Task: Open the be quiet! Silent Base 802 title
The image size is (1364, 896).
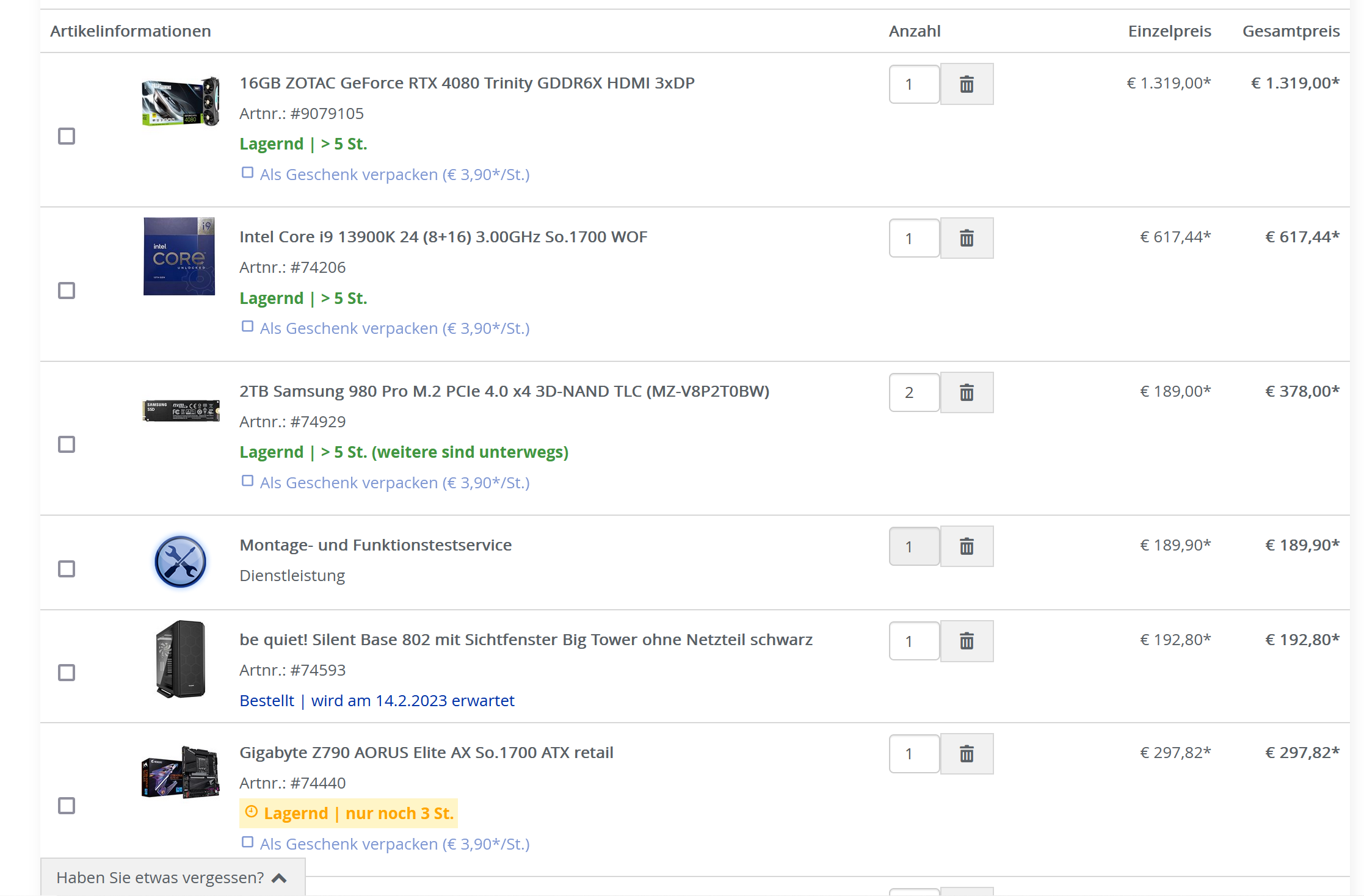Action: point(525,640)
